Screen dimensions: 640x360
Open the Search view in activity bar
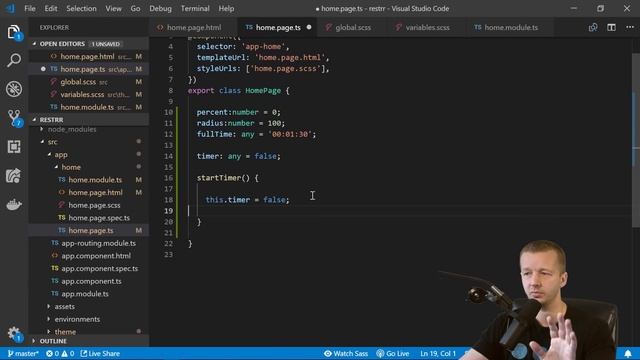point(14,60)
